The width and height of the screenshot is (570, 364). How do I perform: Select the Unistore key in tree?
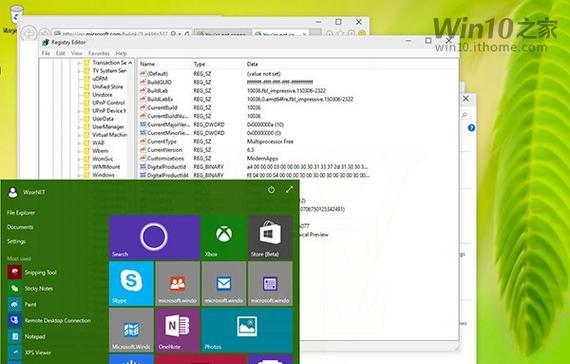pyautogui.click(x=102, y=95)
